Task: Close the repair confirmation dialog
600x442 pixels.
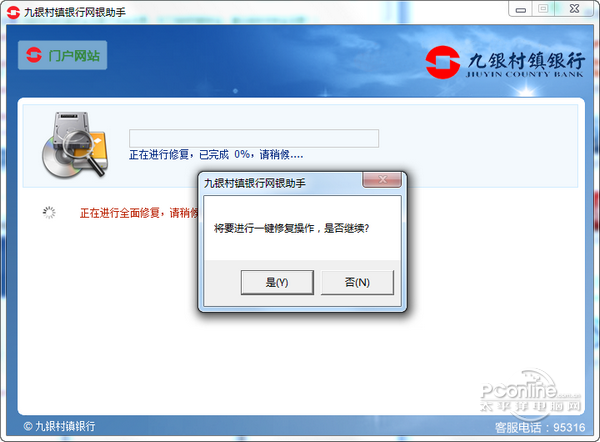Action: click(382, 179)
